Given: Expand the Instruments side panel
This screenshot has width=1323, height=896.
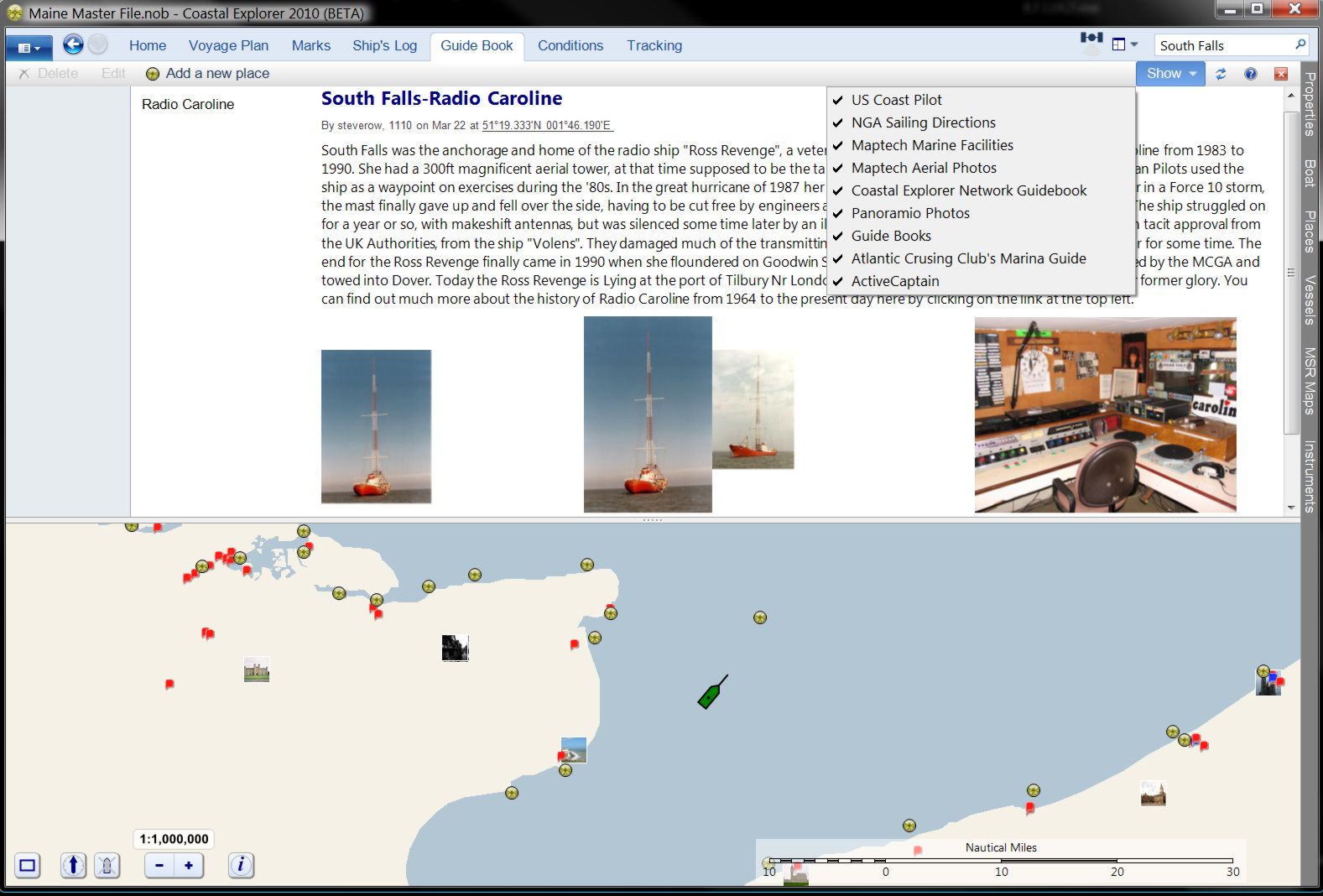Looking at the screenshot, I should [1310, 476].
